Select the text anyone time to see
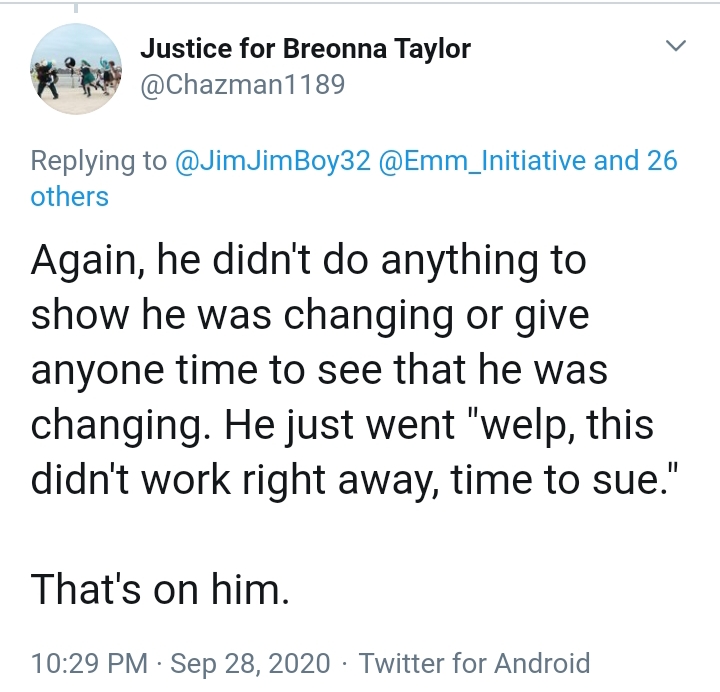Screen dimensions: 720x692 (206, 370)
